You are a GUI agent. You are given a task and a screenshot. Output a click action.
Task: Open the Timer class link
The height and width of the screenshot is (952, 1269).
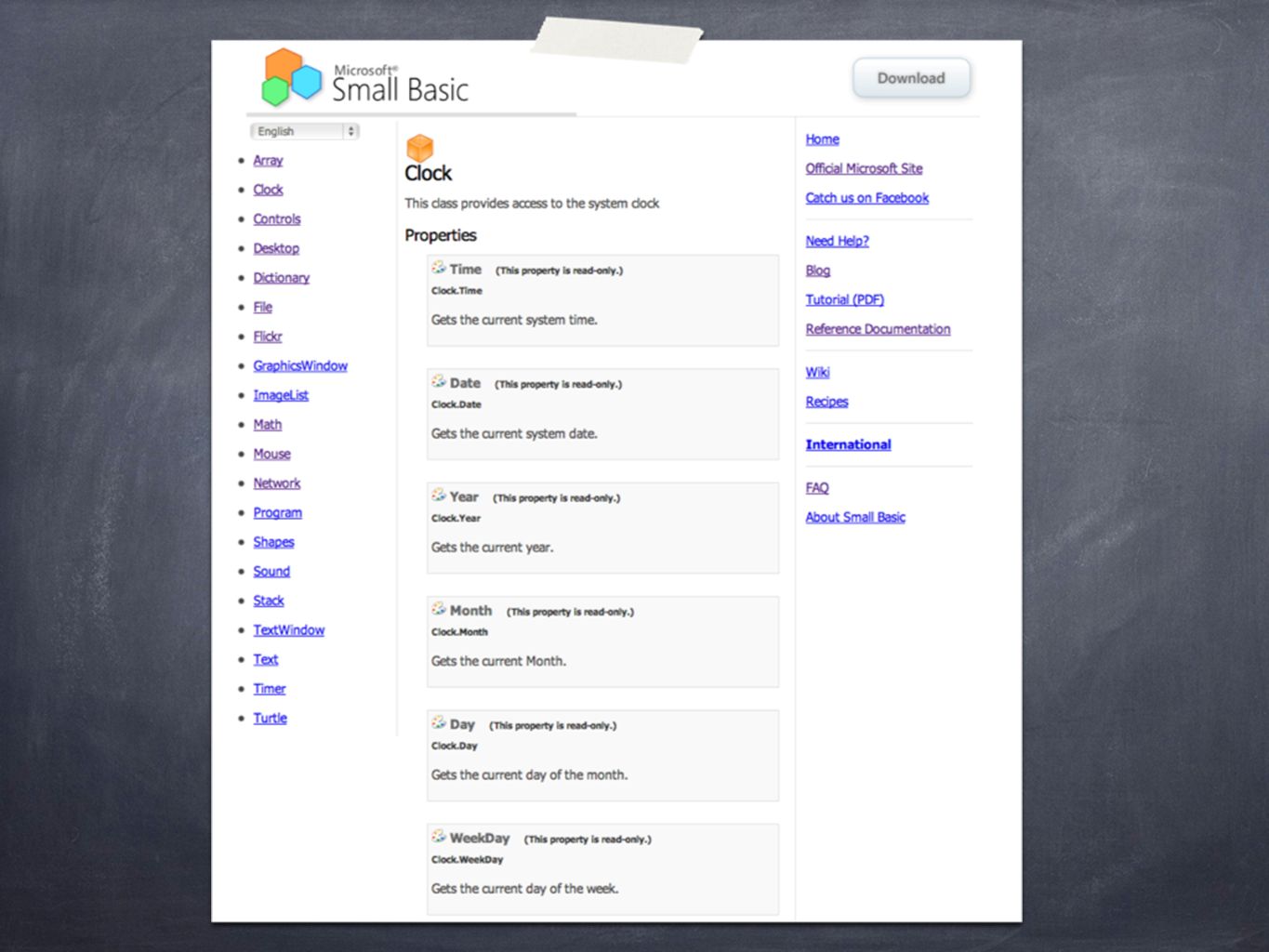270,689
